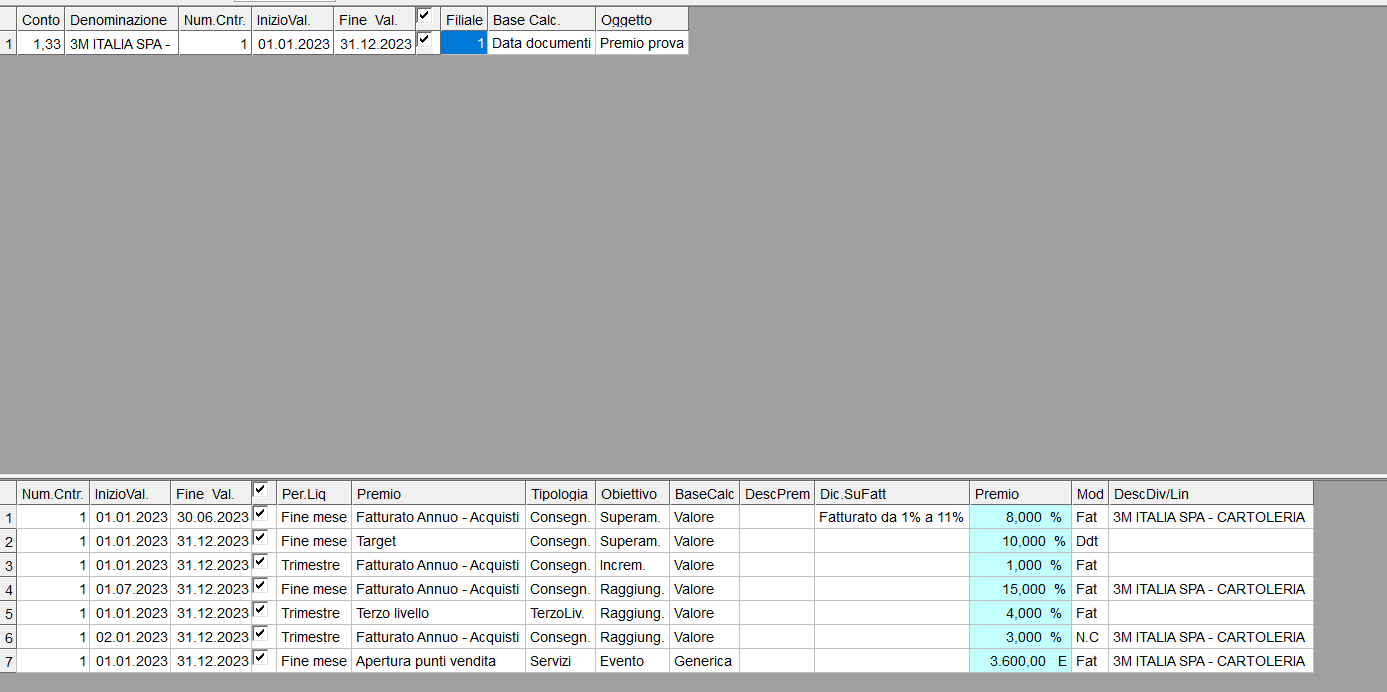Click the Obiettivo column header
The width and height of the screenshot is (1387, 692).
click(632, 494)
